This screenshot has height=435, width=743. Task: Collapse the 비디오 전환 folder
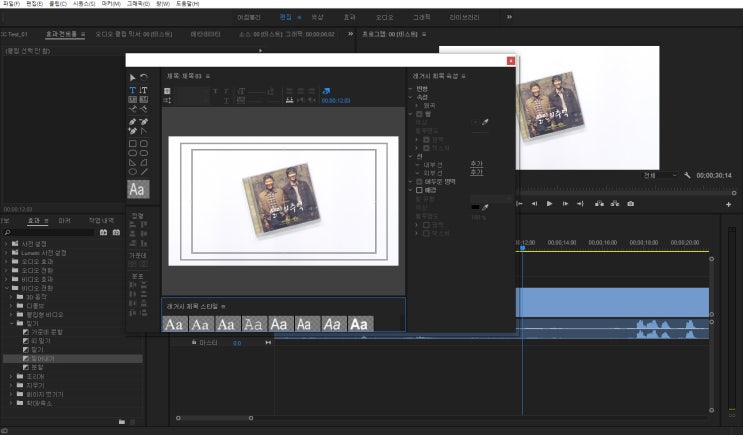tap(7, 288)
